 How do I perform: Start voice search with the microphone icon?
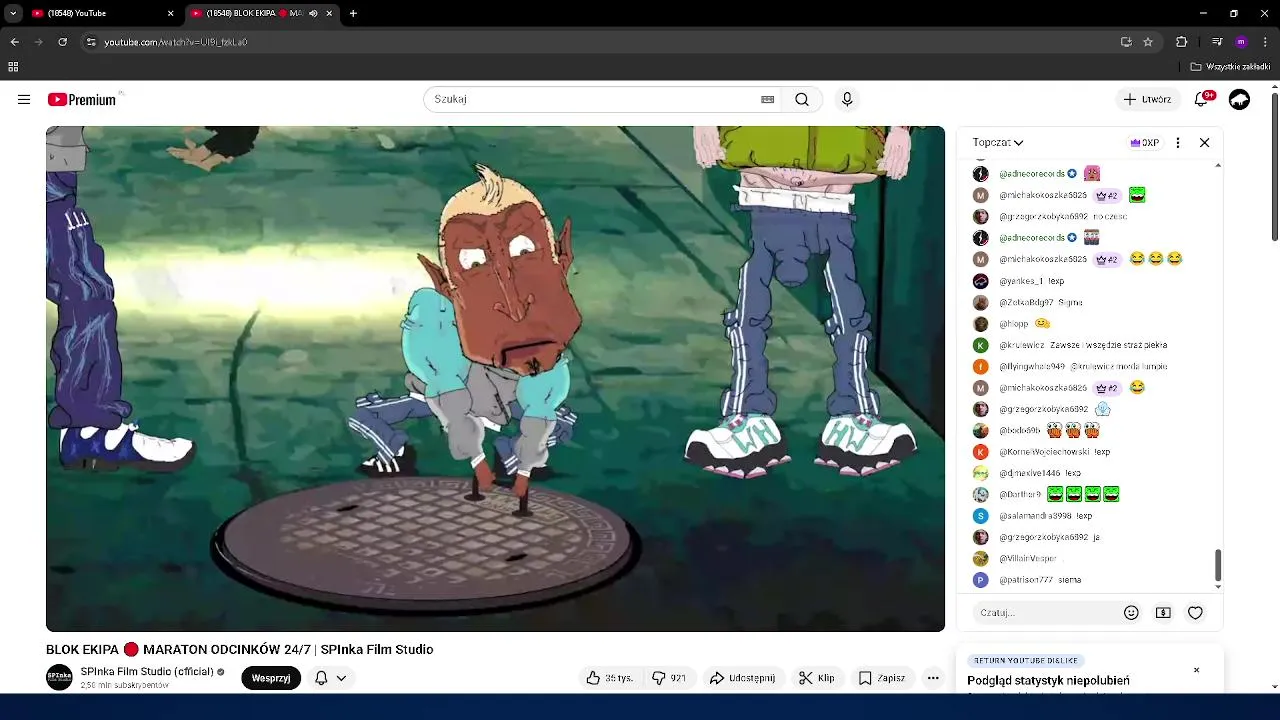point(847,99)
